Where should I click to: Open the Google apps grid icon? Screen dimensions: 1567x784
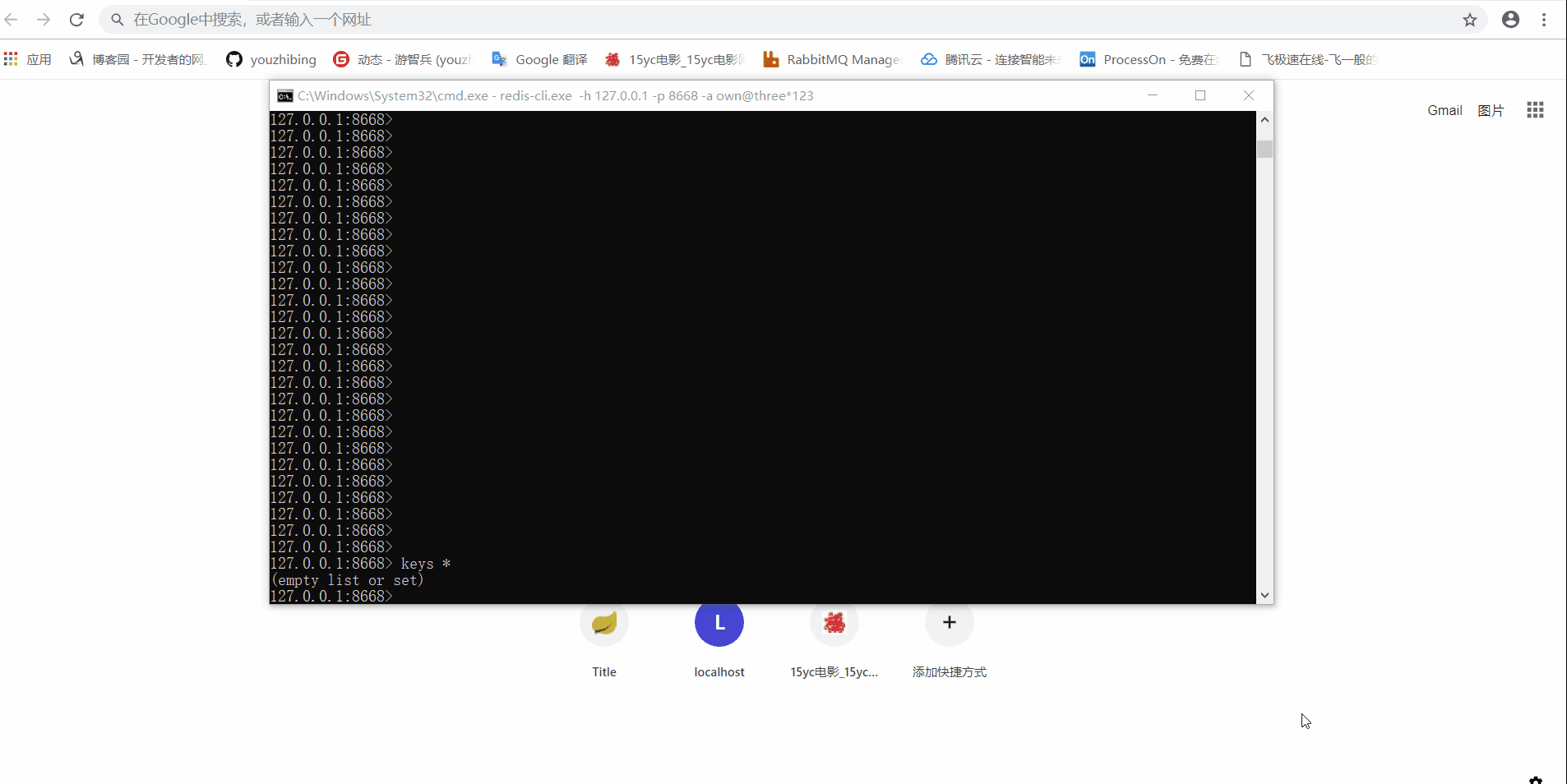[x=1535, y=110]
